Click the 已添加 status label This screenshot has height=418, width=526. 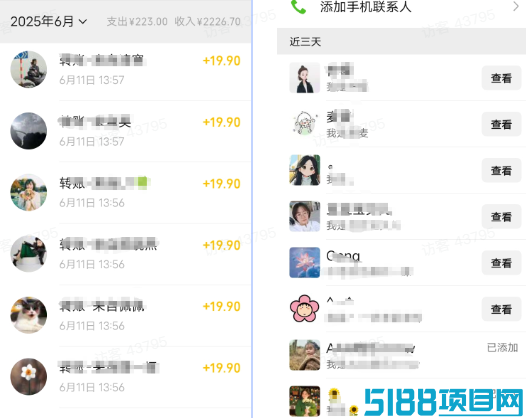coord(503,348)
